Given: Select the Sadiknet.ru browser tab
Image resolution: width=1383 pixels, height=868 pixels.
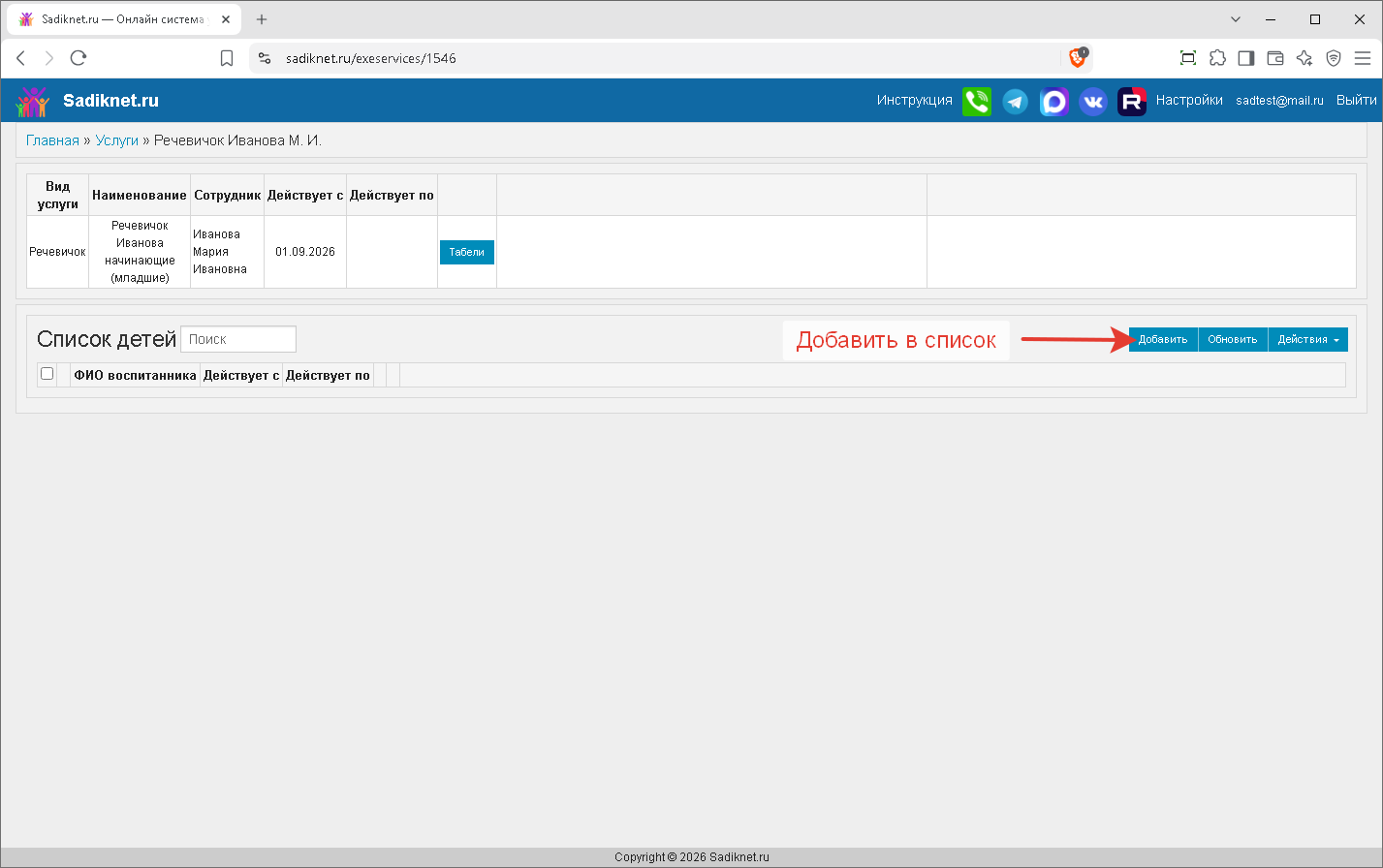Looking at the screenshot, I should tap(121, 19).
